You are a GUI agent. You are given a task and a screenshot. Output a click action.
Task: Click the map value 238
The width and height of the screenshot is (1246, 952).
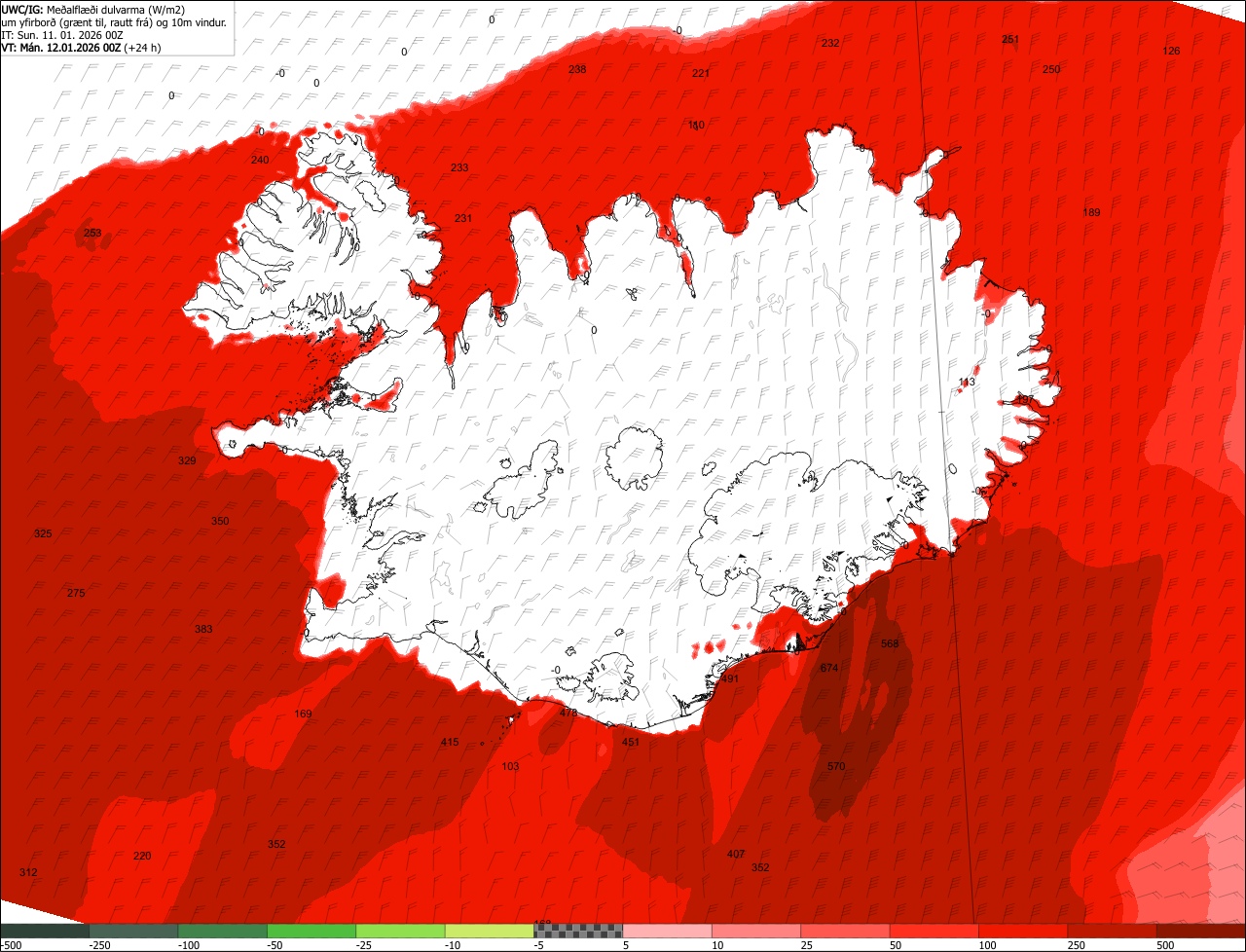coord(577,69)
